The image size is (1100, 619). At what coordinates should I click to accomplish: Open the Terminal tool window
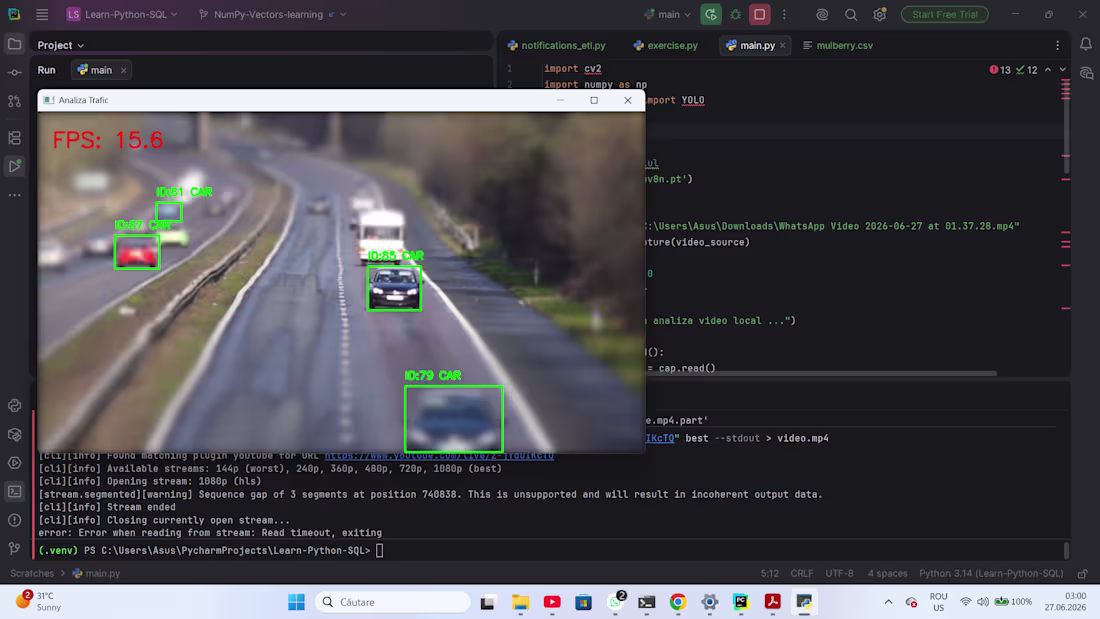[14, 491]
